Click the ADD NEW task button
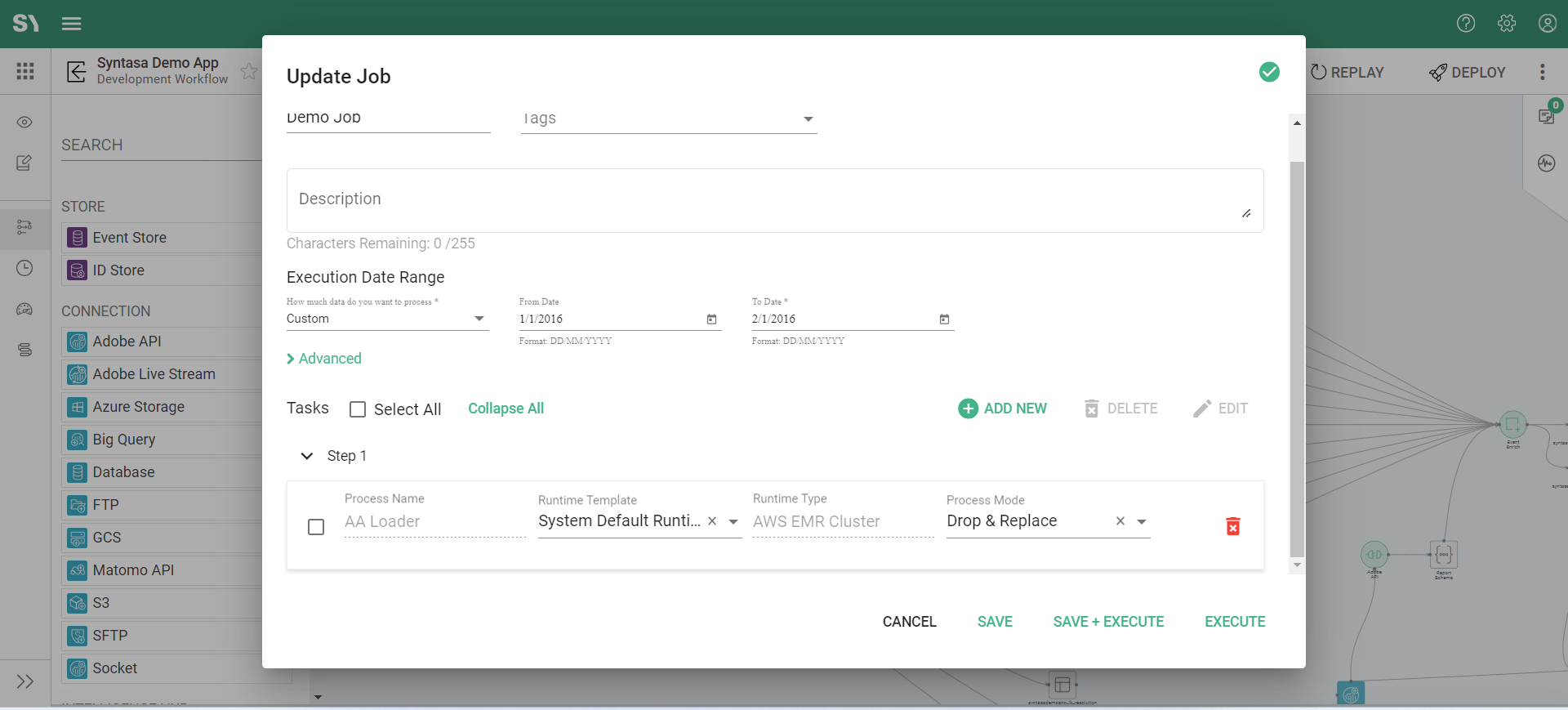The width and height of the screenshot is (1568, 710). pyautogui.click(x=1002, y=409)
